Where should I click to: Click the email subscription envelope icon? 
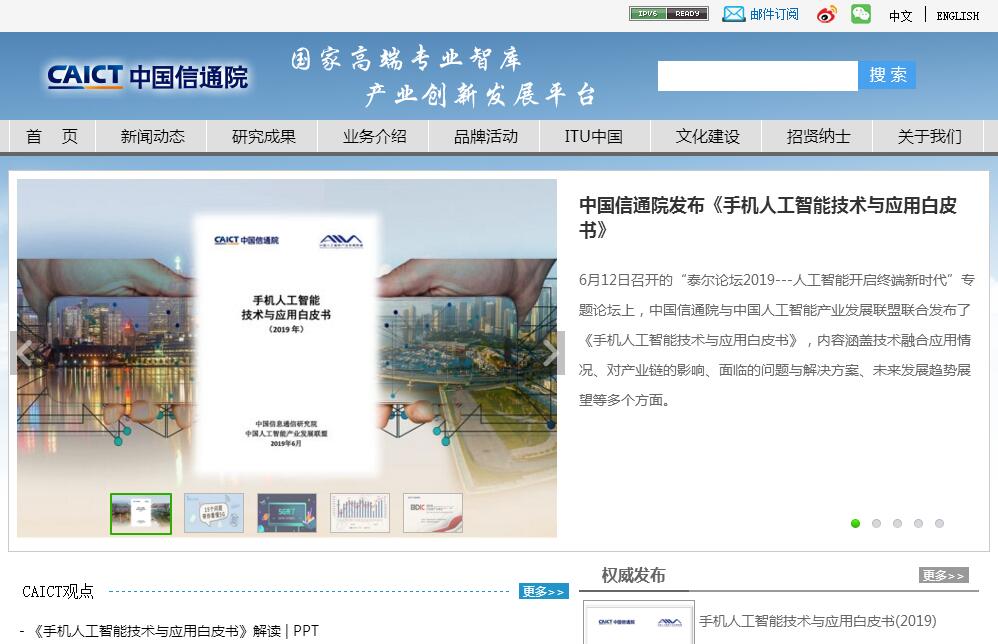[734, 14]
